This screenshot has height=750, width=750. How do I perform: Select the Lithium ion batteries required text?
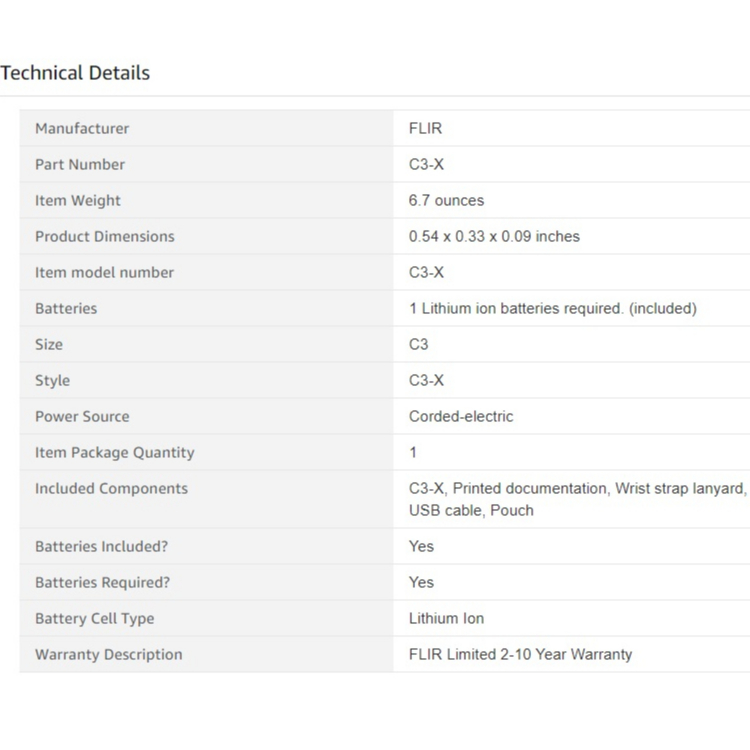coord(552,308)
